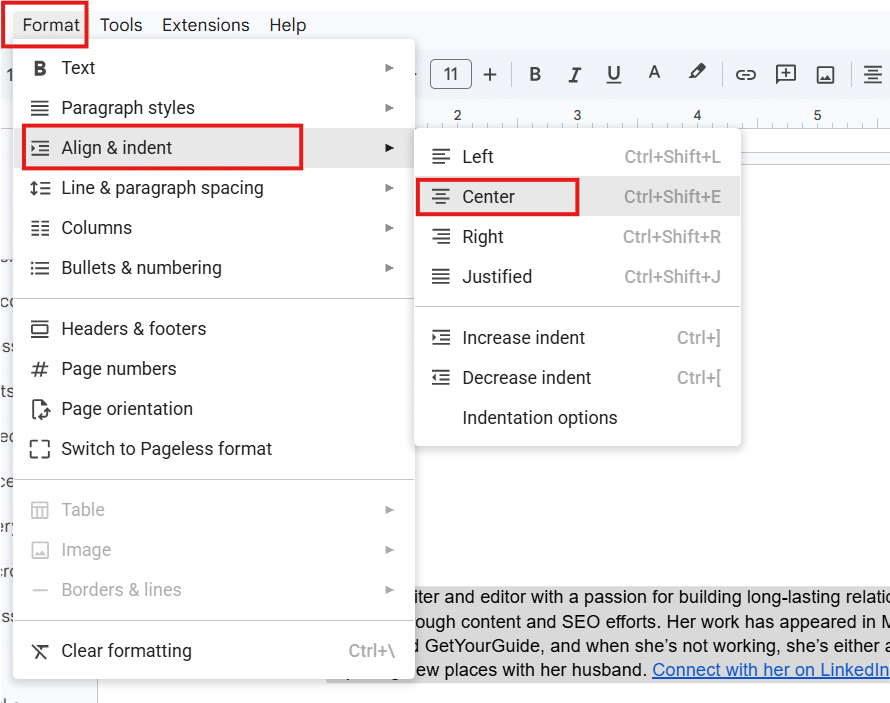Click the ruler at mark 3
The image size is (890, 703).
pyautogui.click(x=577, y=115)
